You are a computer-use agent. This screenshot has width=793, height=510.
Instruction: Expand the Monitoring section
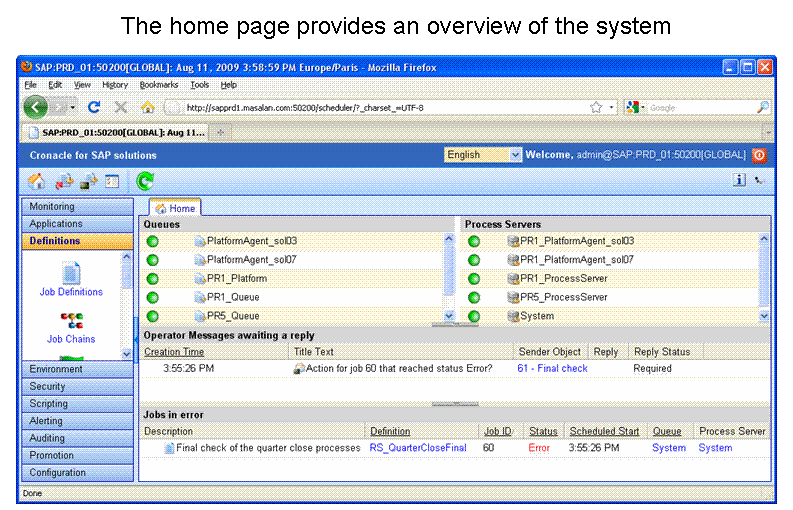77,206
